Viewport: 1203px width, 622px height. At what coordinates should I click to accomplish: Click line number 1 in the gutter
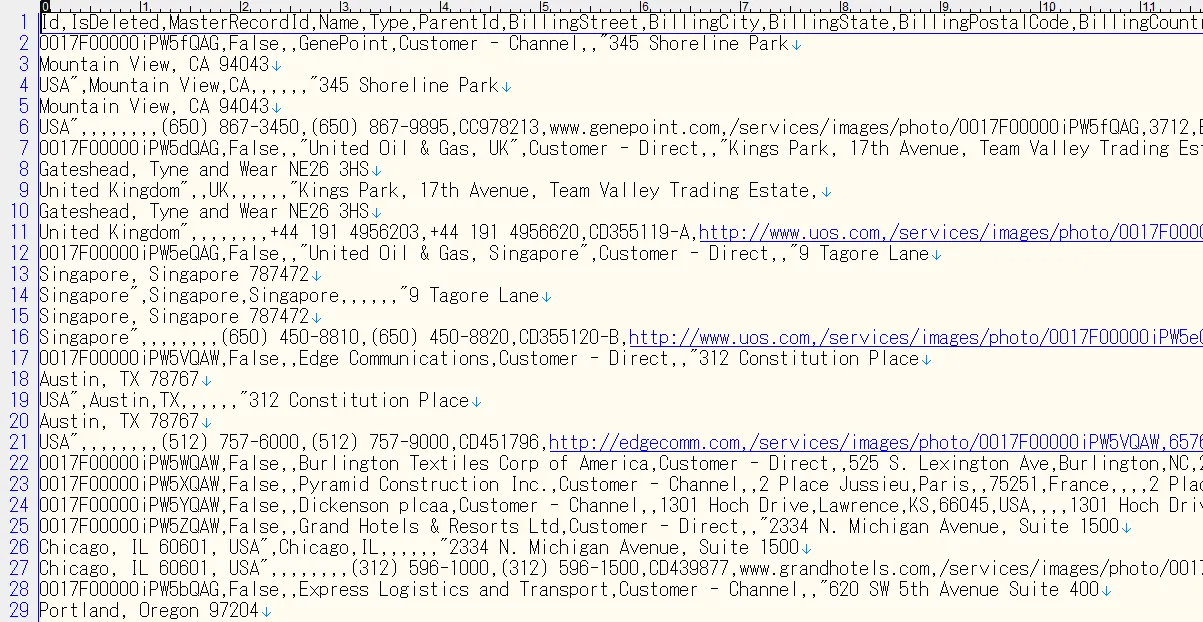(24, 22)
